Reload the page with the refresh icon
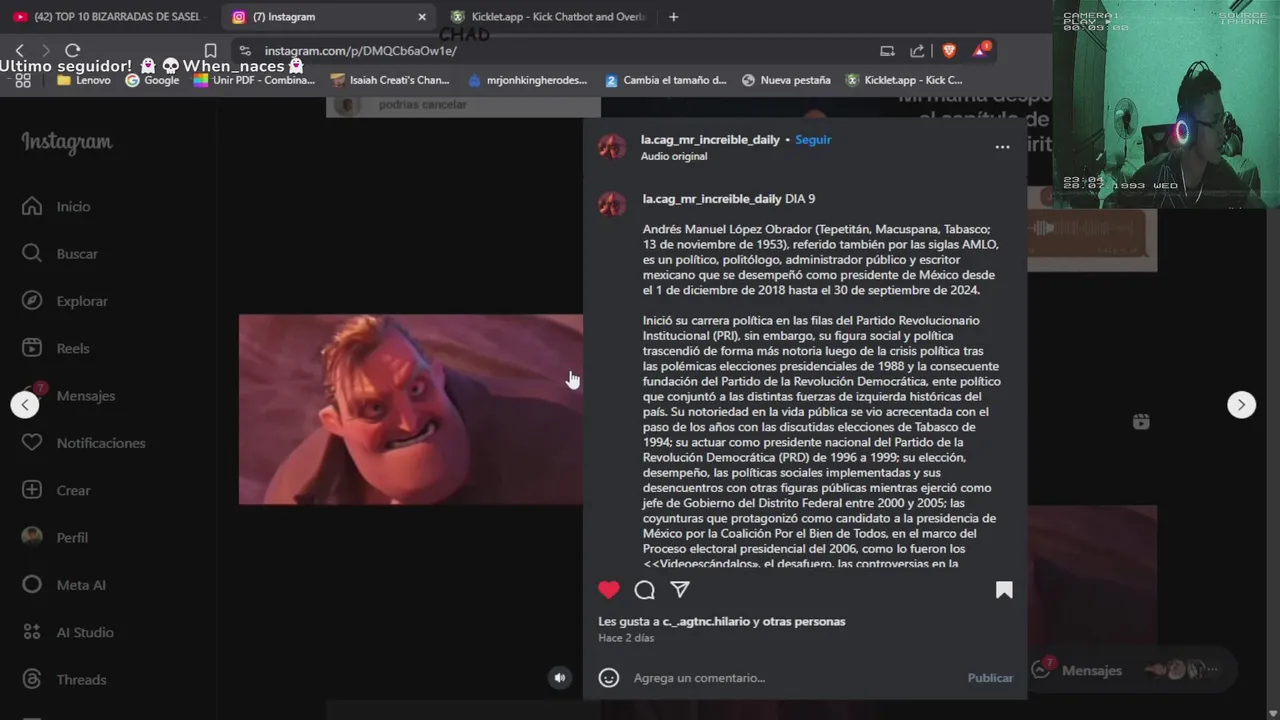 (x=72, y=51)
